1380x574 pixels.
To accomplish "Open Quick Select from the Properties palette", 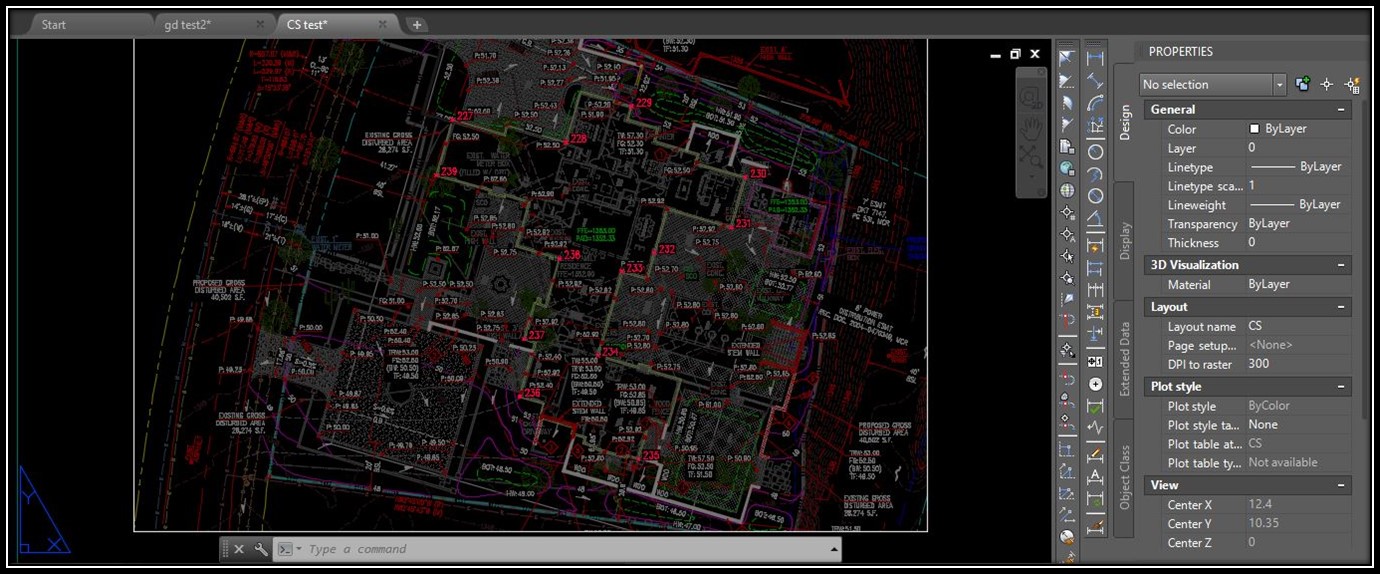I will (1352, 85).
